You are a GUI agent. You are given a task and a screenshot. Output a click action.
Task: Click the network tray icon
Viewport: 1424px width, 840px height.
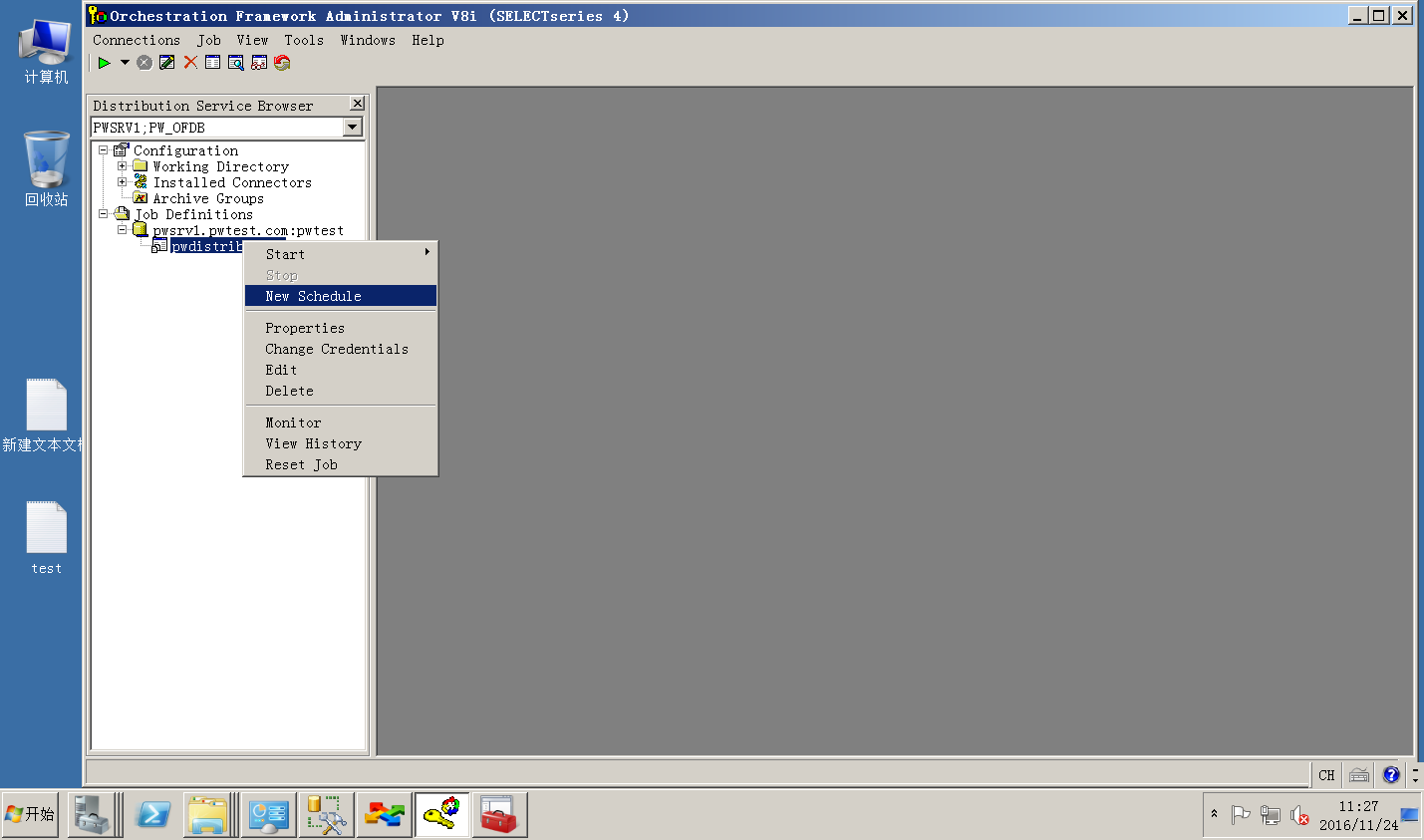[x=1271, y=815]
